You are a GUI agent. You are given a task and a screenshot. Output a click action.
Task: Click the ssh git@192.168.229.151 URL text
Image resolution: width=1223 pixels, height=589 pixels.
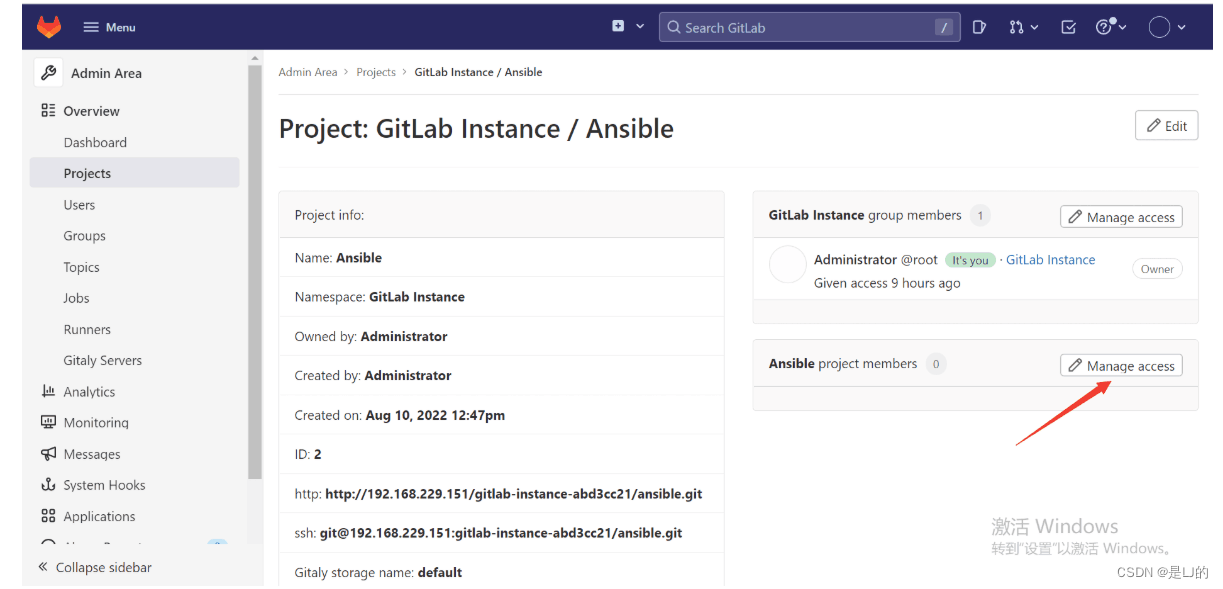coord(501,533)
